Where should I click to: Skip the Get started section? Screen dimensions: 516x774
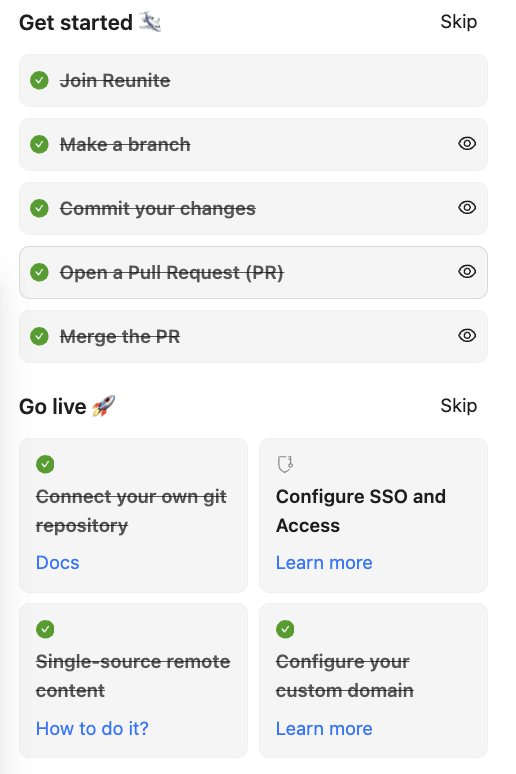pyautogui.click(x=459, y=22)
